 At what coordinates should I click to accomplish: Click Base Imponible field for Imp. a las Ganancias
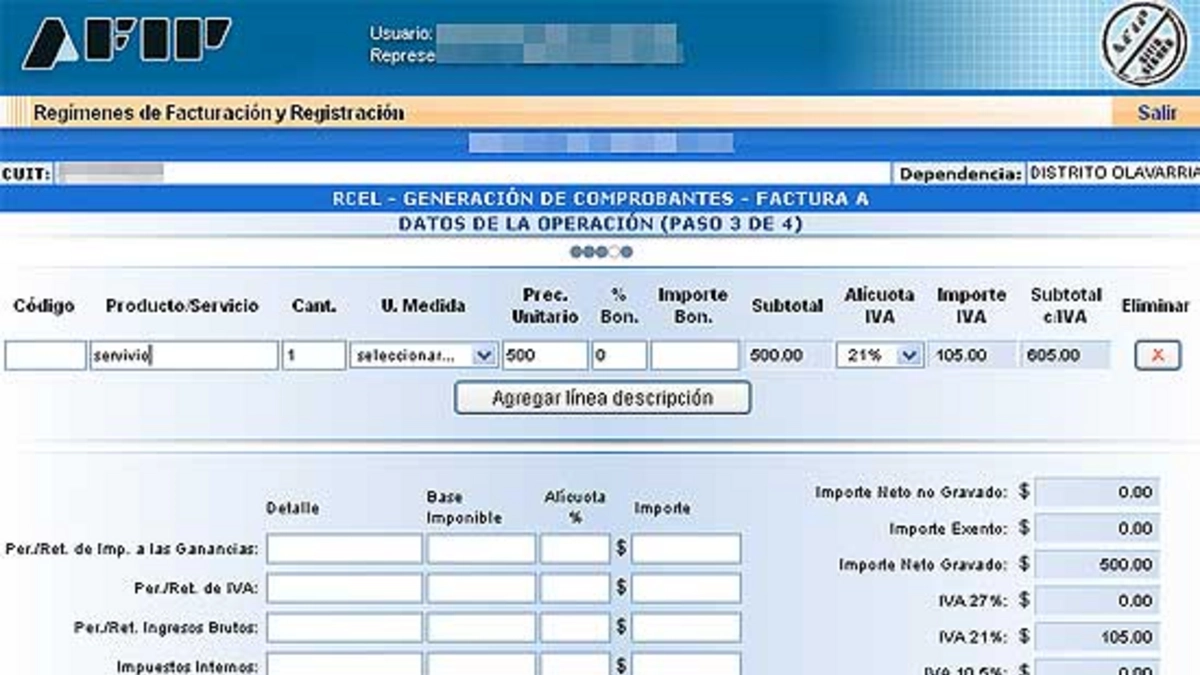point(481,548)
